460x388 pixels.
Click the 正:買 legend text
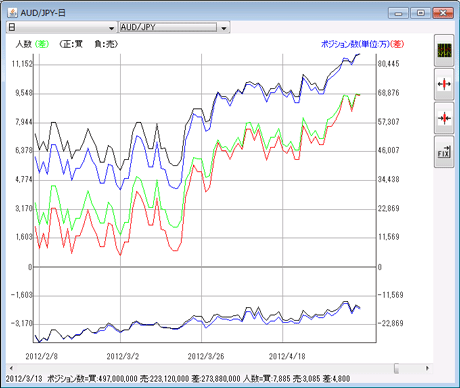pyautogui.click(x=71, y=44)
